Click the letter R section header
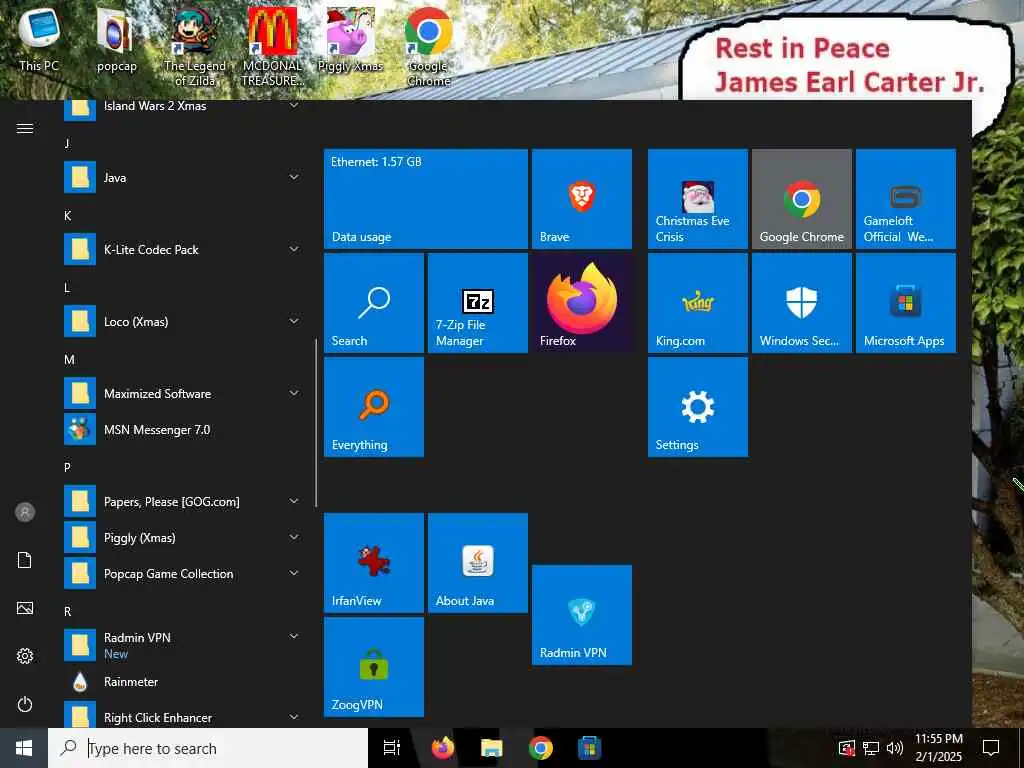 [67, 611]
